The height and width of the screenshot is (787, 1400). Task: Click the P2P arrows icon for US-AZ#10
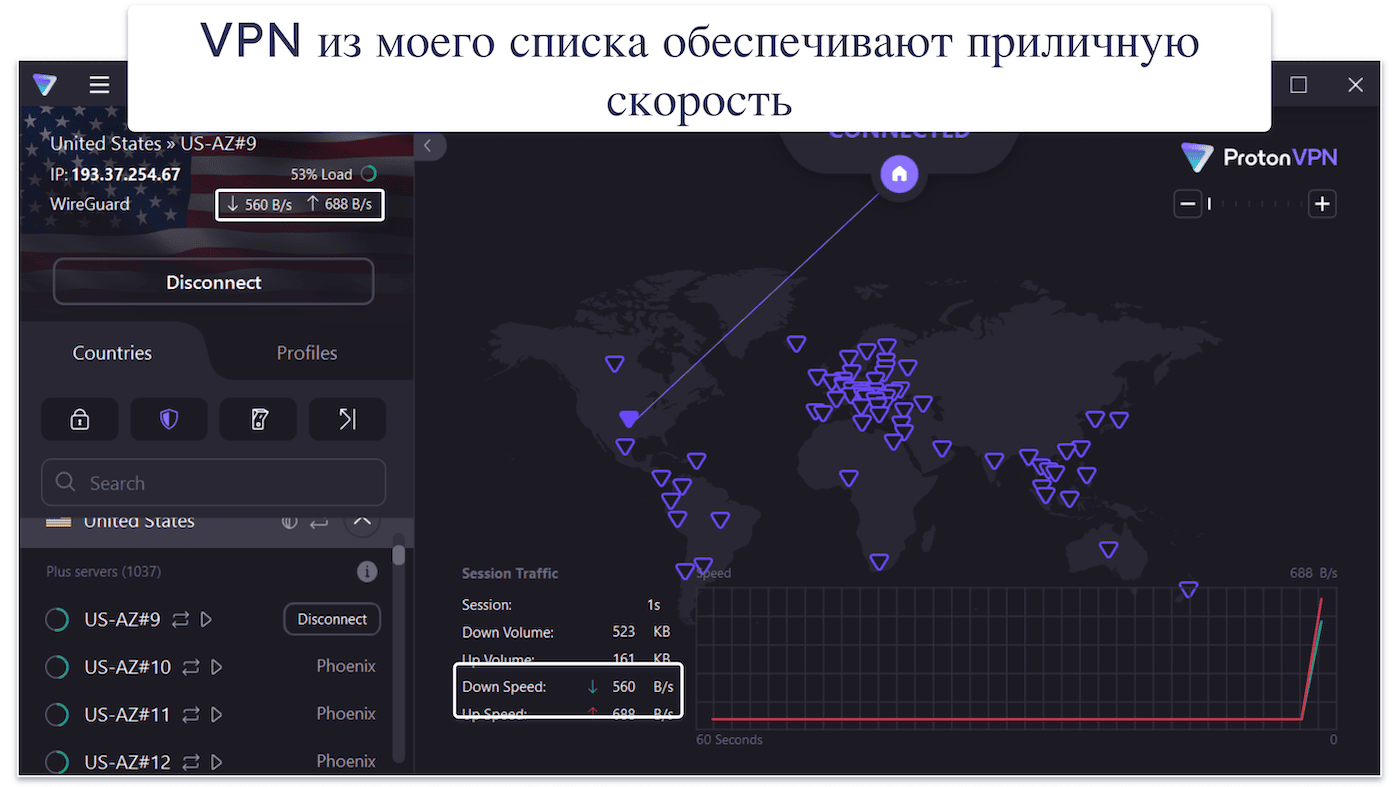(x=190, y=667)
